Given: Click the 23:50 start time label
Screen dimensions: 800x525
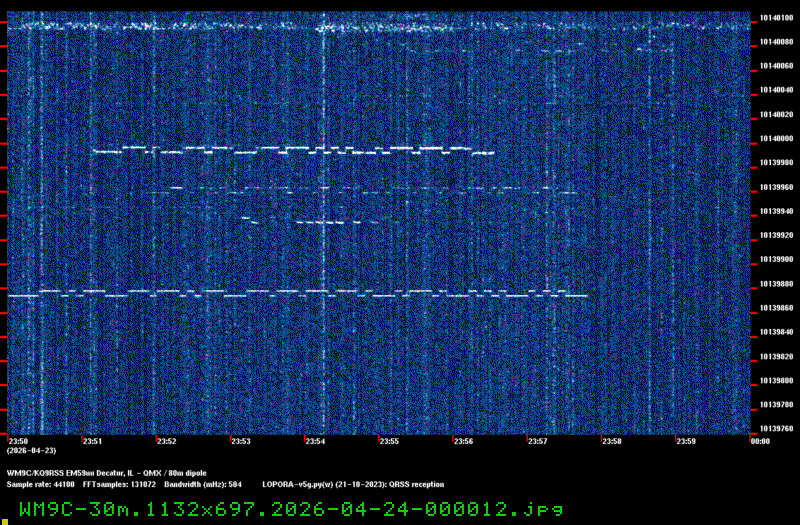Looking at the screenshot, I should click(18, 441).
